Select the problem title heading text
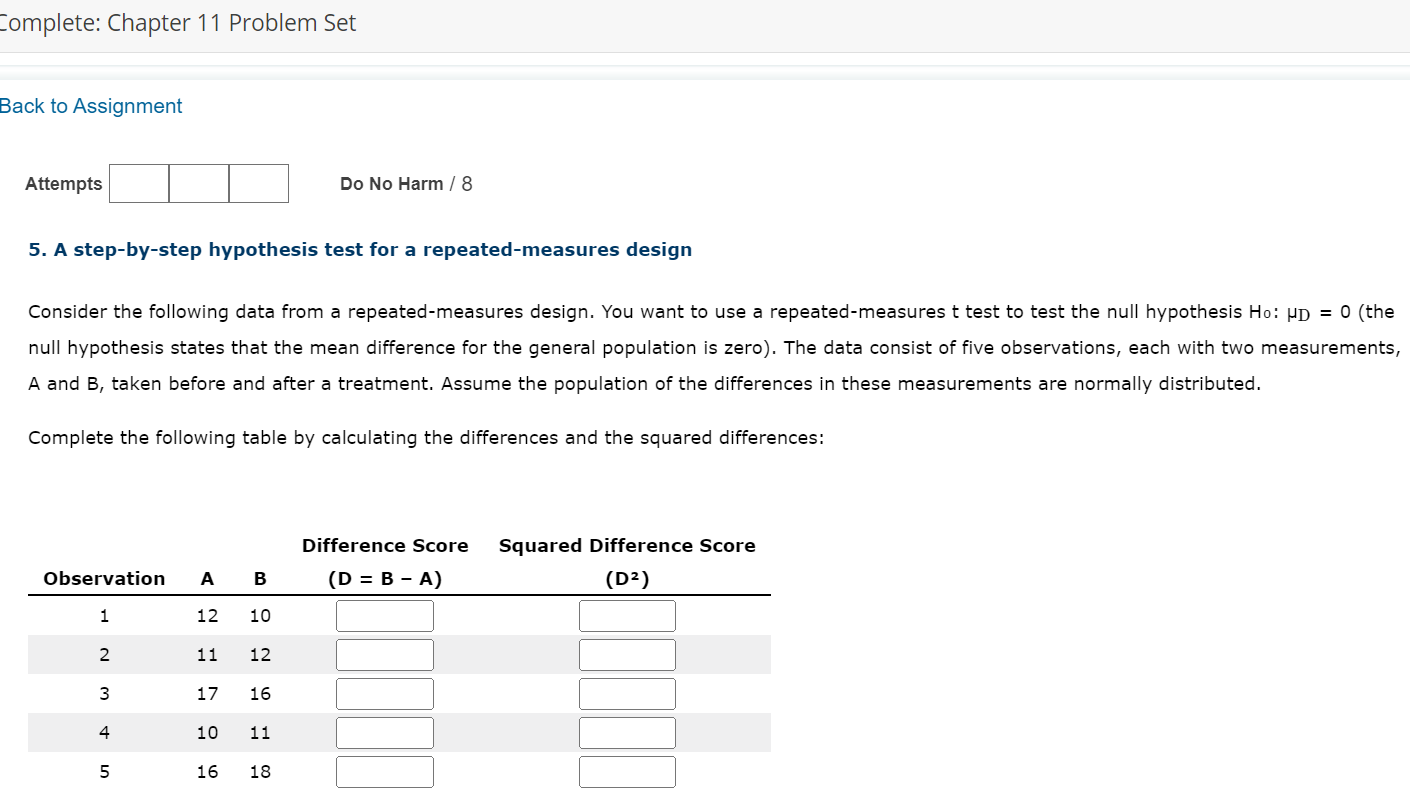The width and height of the screenshot is (1410, 808). tap(359, 249)
